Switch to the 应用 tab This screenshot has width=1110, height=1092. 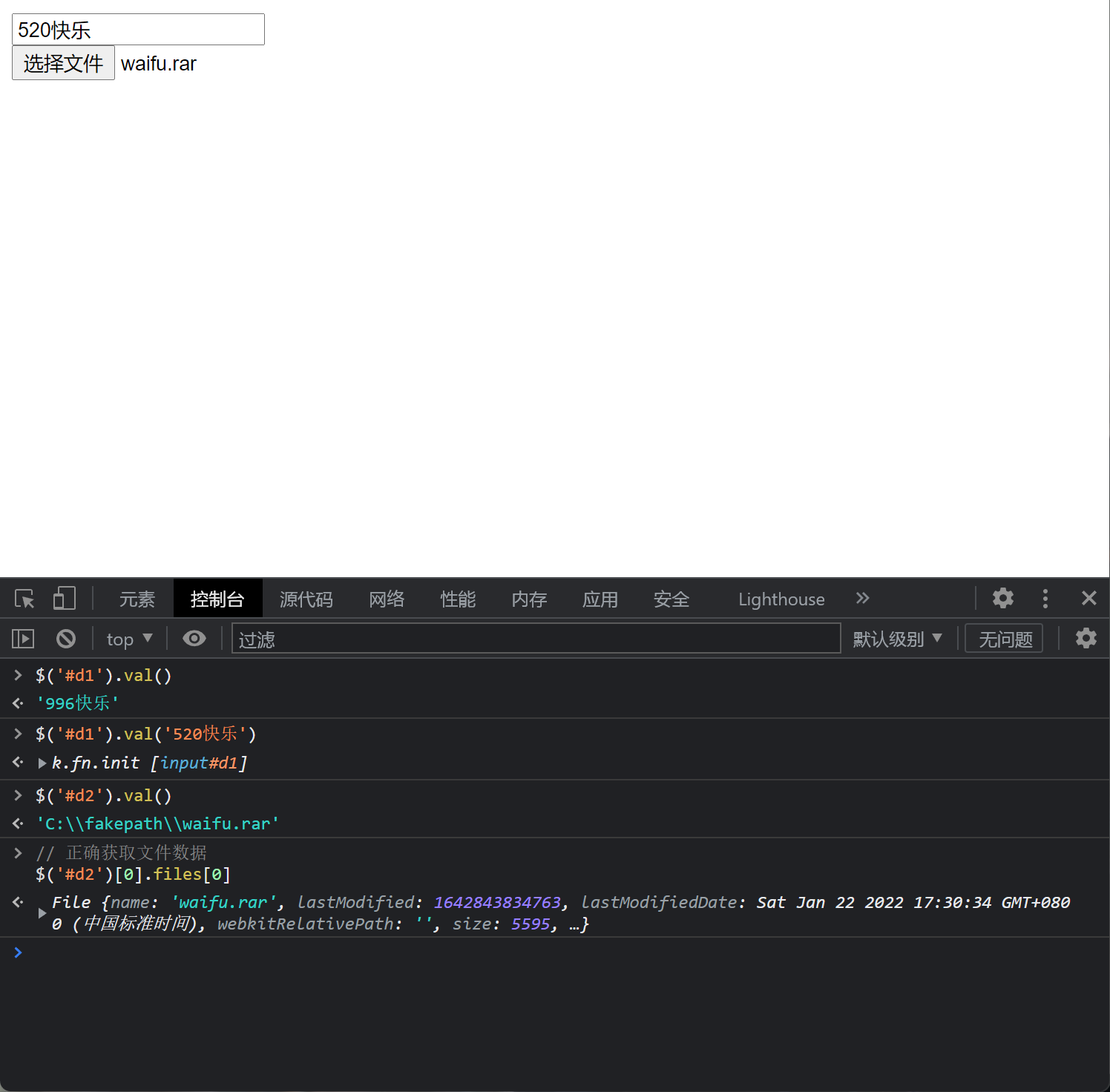pyautogui.click(x=600, y=599)
